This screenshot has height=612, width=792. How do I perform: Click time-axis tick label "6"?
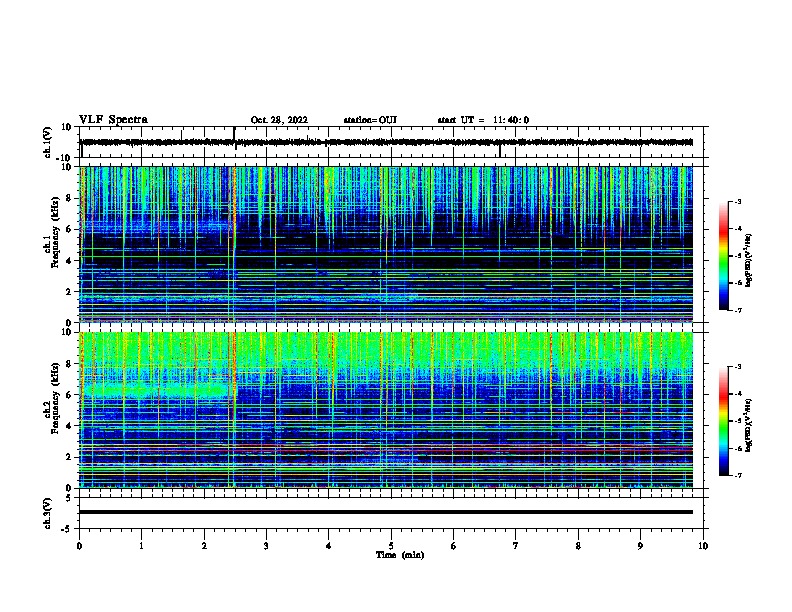454,546
